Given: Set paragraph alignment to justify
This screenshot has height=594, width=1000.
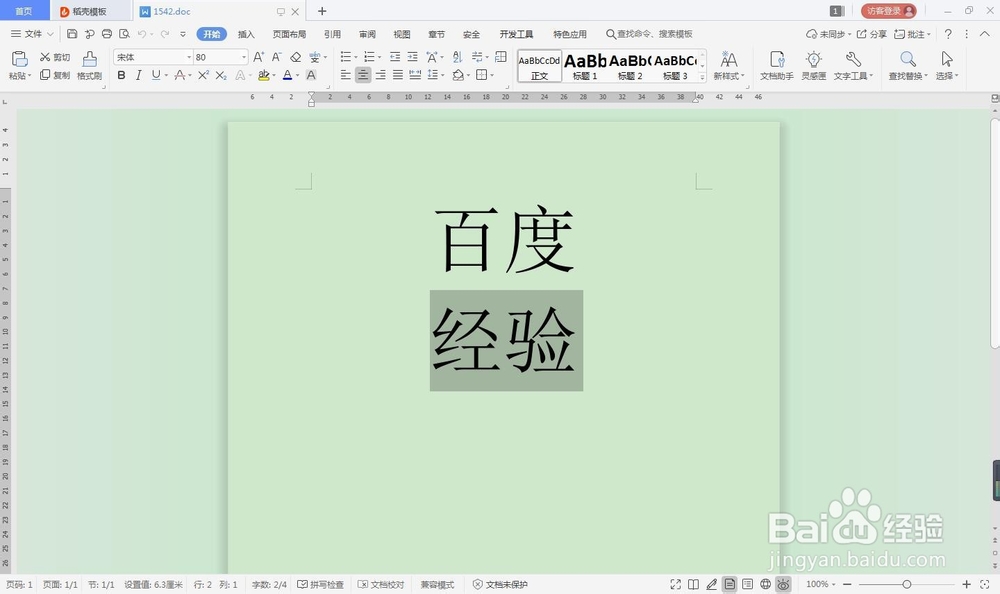Looking at the screenshot, I should (398, 75).
